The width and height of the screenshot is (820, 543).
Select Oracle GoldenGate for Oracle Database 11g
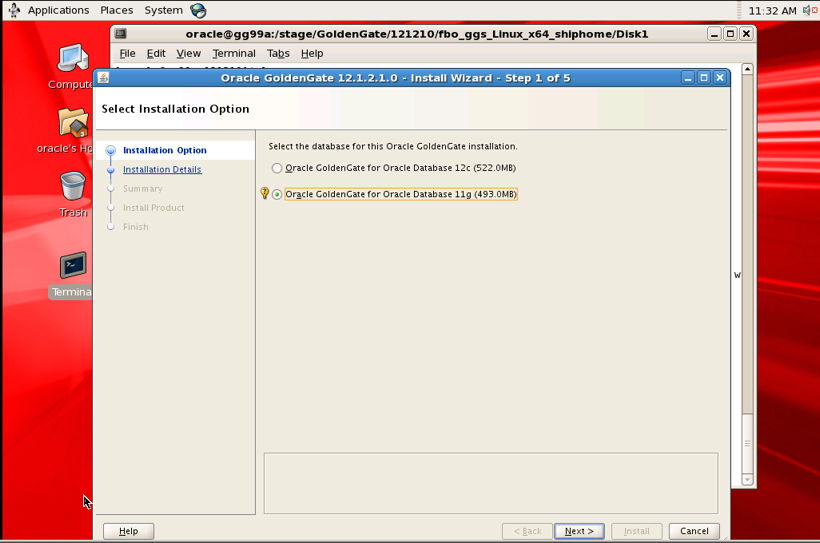(x=277, y=195)
